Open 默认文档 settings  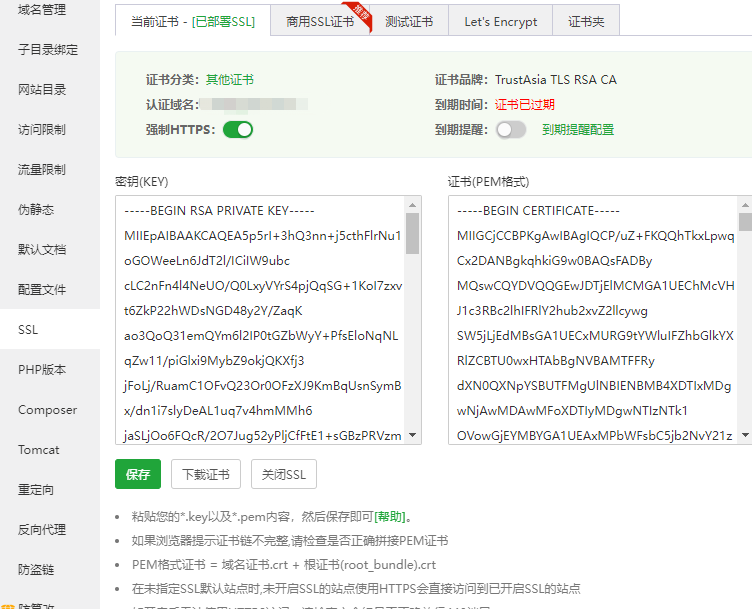(42, 249)
